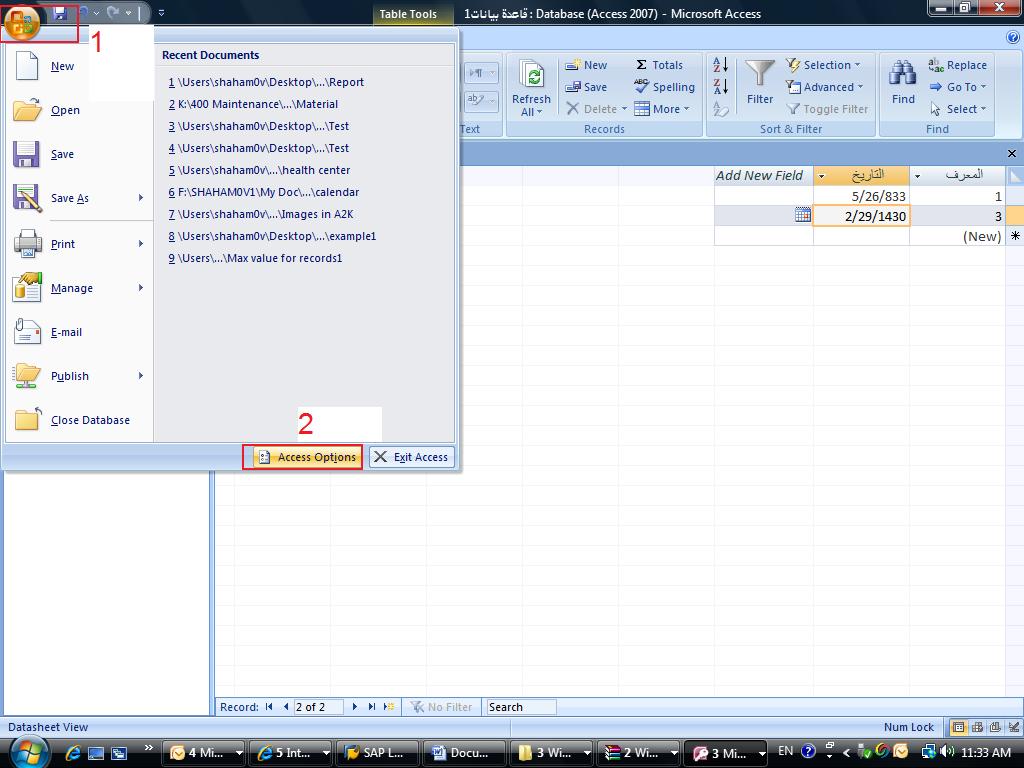This screenshot has height=768, width=1024.
Task: Expand the Publish submenu arrow
Action: [x=140, y=376]
